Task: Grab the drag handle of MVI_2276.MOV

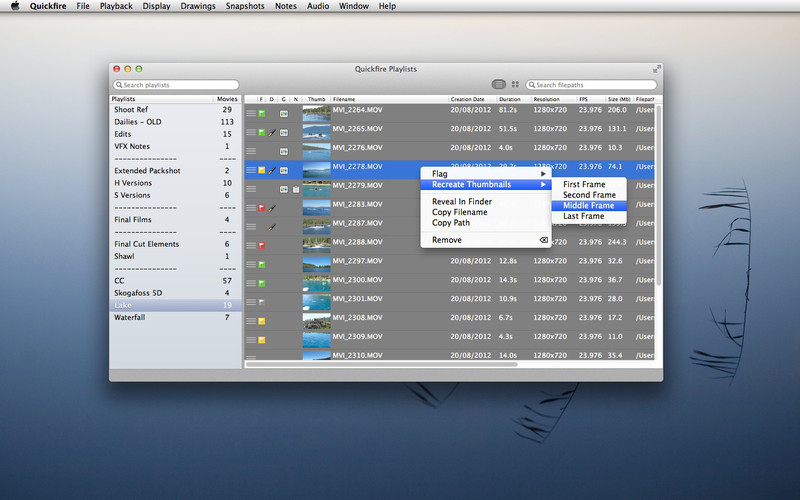Action: point(251,151)
